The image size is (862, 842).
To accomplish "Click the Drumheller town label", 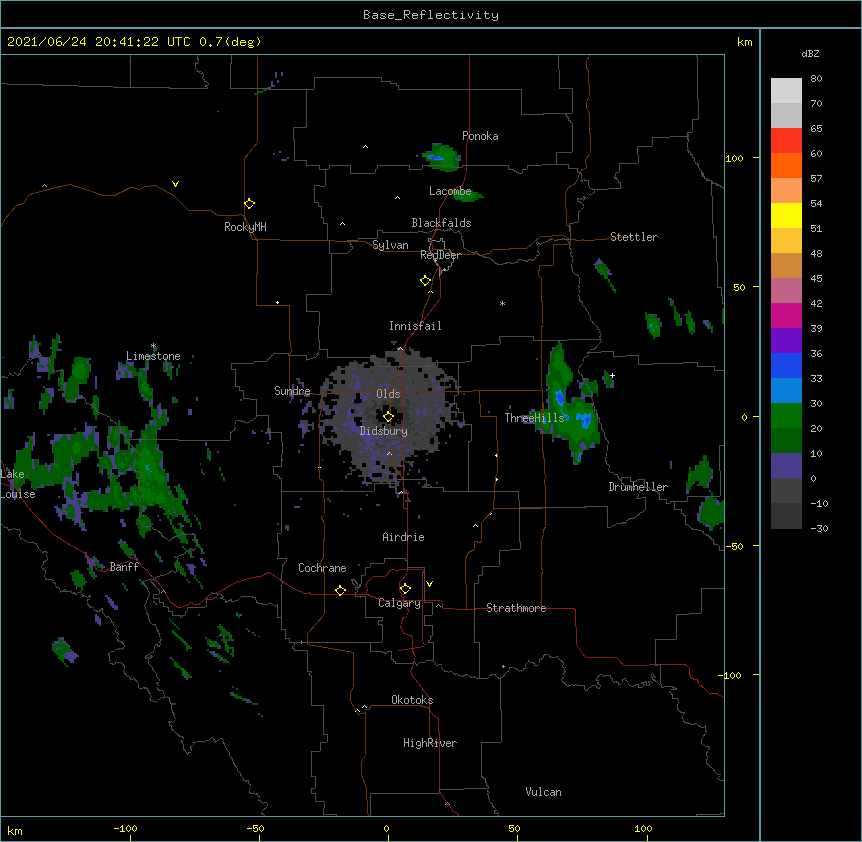I will tap(638, 487).
